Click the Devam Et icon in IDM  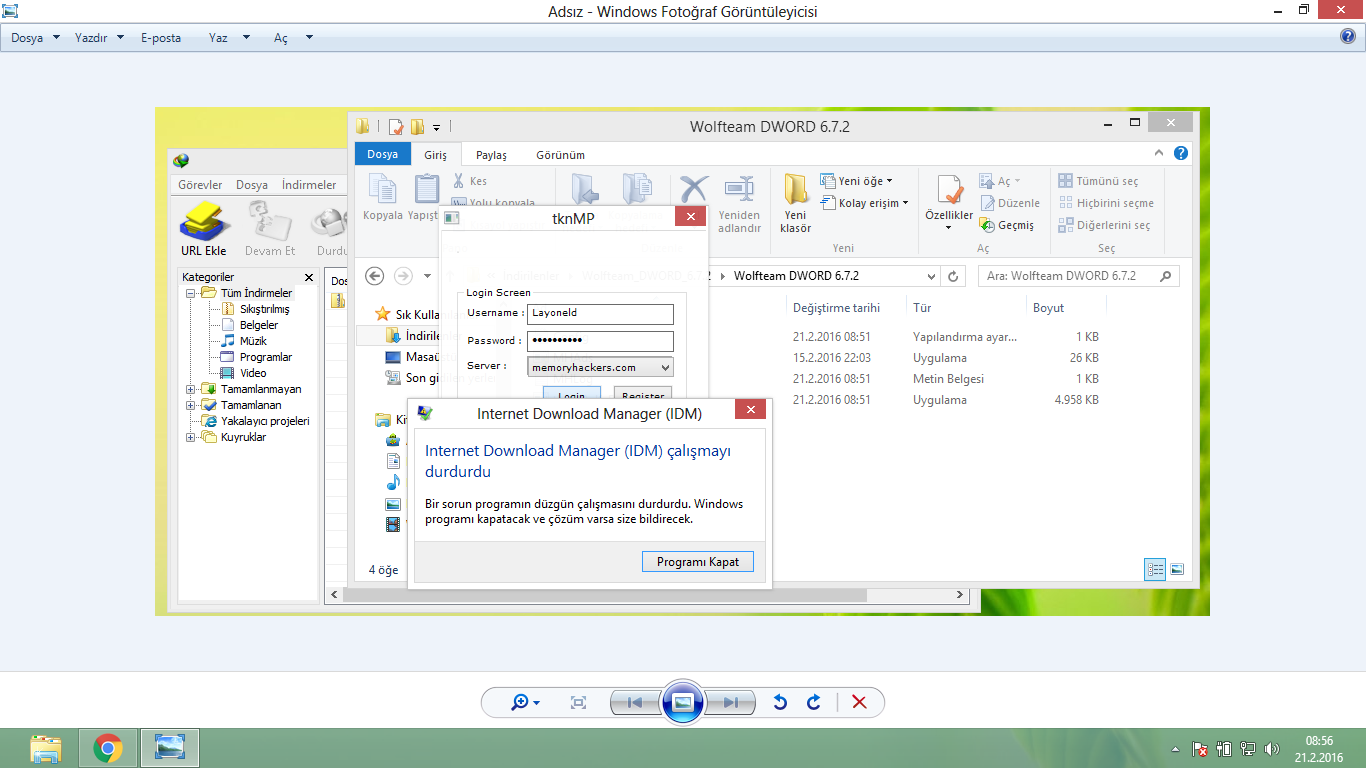pyautogui.click(x=270, y=228)
